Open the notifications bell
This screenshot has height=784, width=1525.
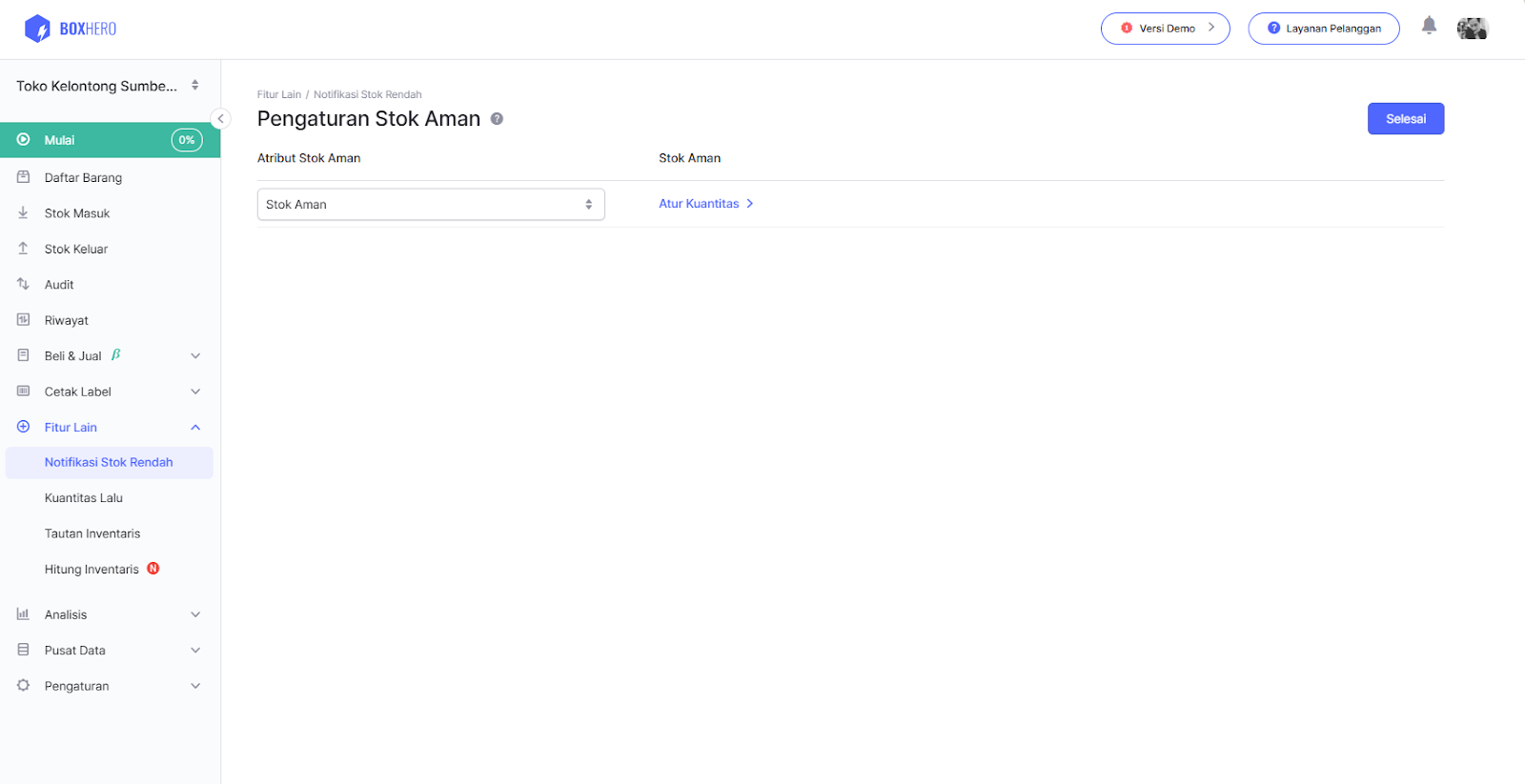(x=1429, y=26)
